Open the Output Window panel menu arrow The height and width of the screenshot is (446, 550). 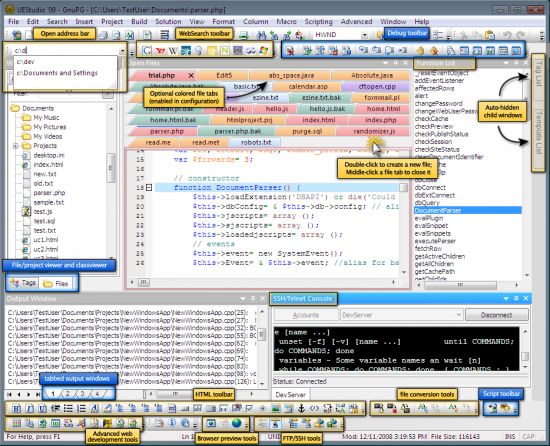242,298
